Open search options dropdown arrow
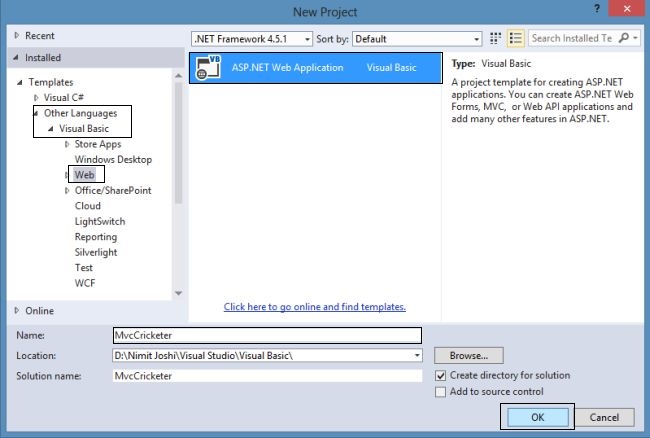This screenshot has height=438, width=650. [x=635, y=38]
